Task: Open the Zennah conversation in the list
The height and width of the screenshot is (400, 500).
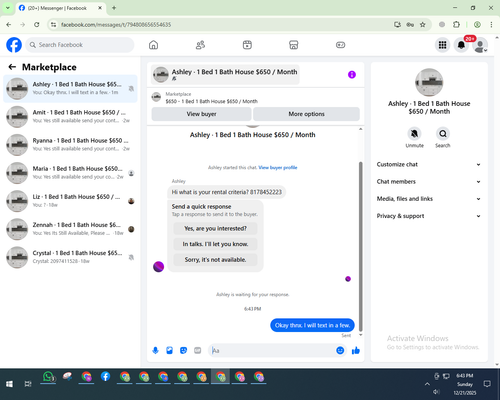Action: 70,229
